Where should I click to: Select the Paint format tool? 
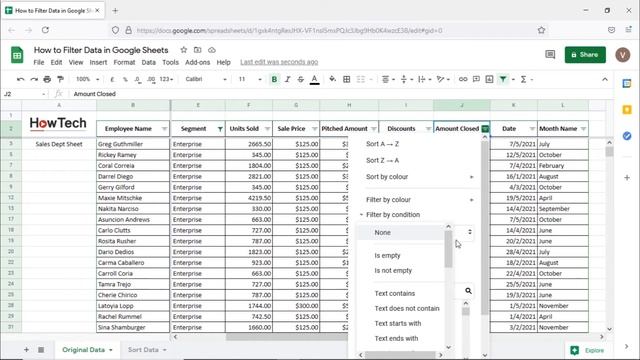point(60,79)
